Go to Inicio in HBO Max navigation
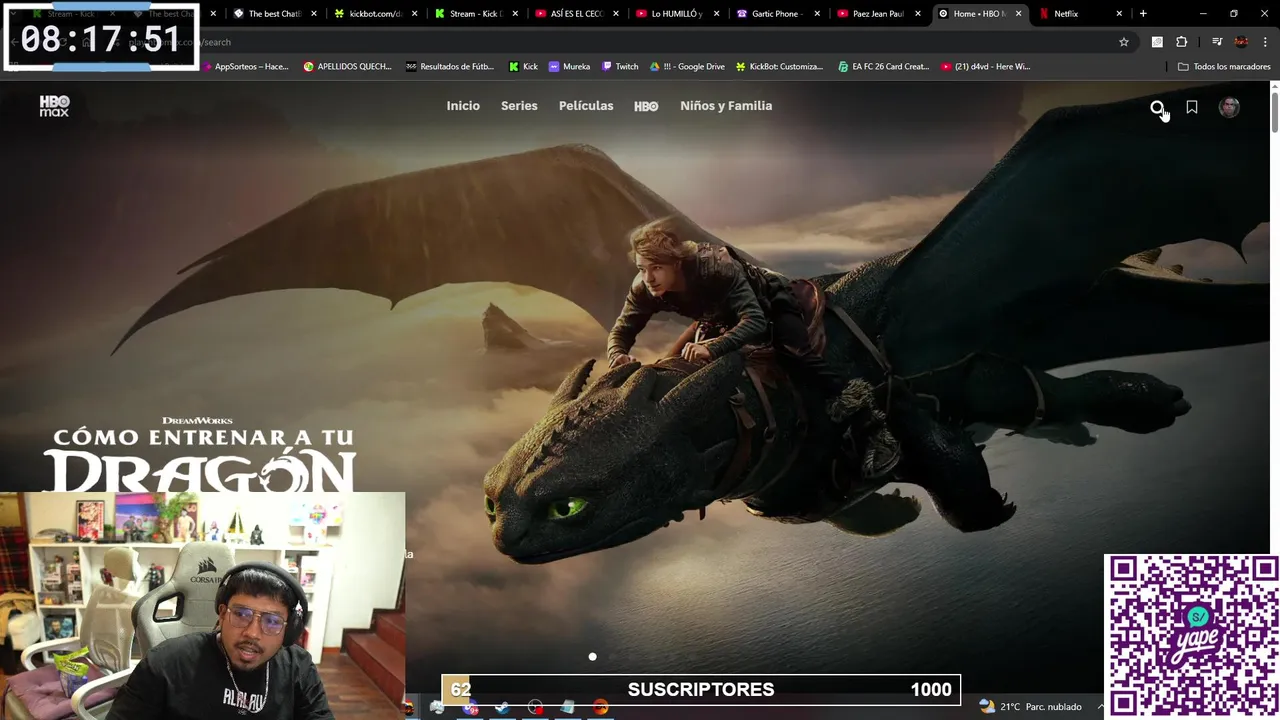 click(x=463, y=106)
